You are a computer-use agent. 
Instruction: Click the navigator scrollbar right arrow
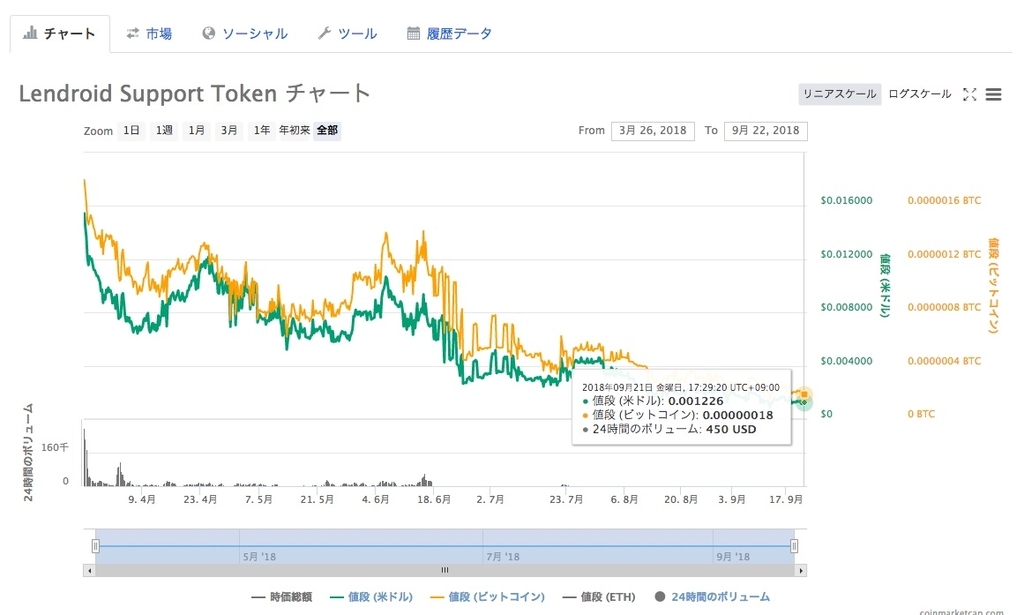point(801,571)
